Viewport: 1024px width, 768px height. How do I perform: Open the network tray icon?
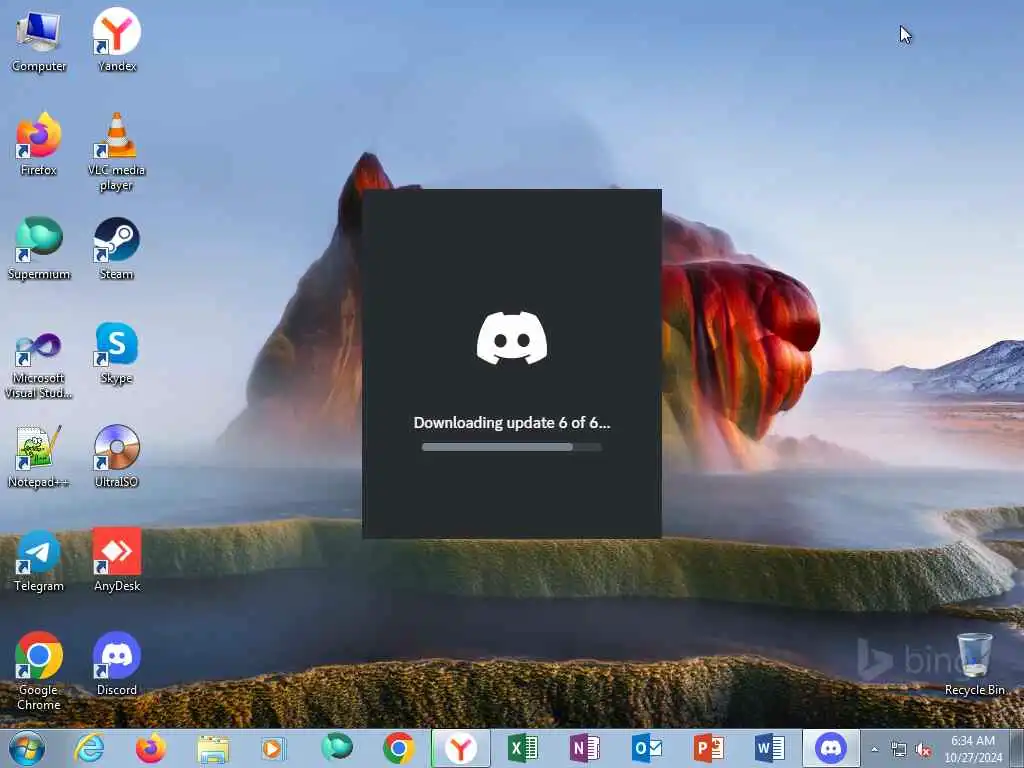[x=899, y=750]
